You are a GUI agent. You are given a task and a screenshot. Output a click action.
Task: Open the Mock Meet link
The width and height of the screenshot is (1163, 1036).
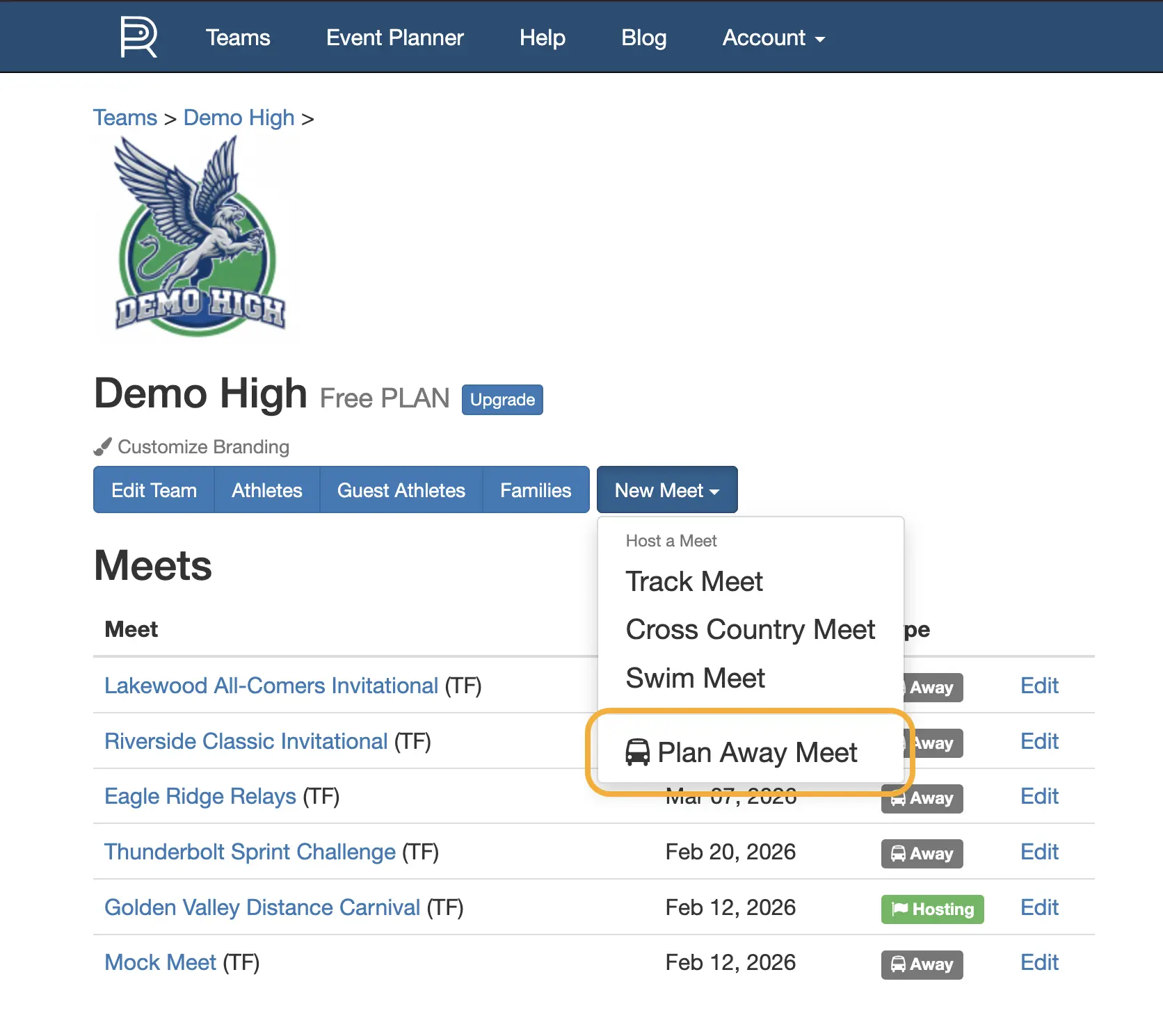160,962
